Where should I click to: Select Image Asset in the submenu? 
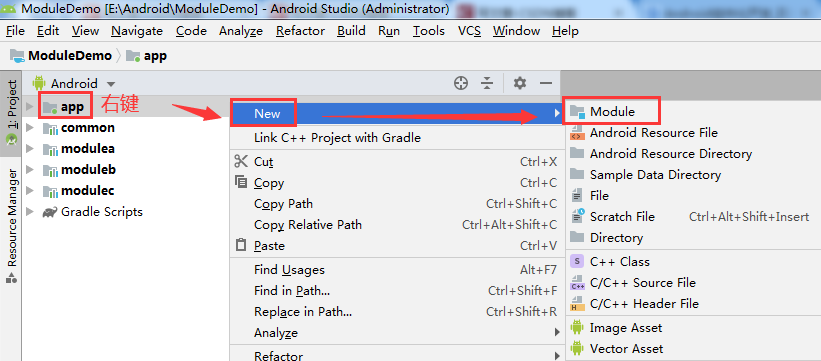693,327
